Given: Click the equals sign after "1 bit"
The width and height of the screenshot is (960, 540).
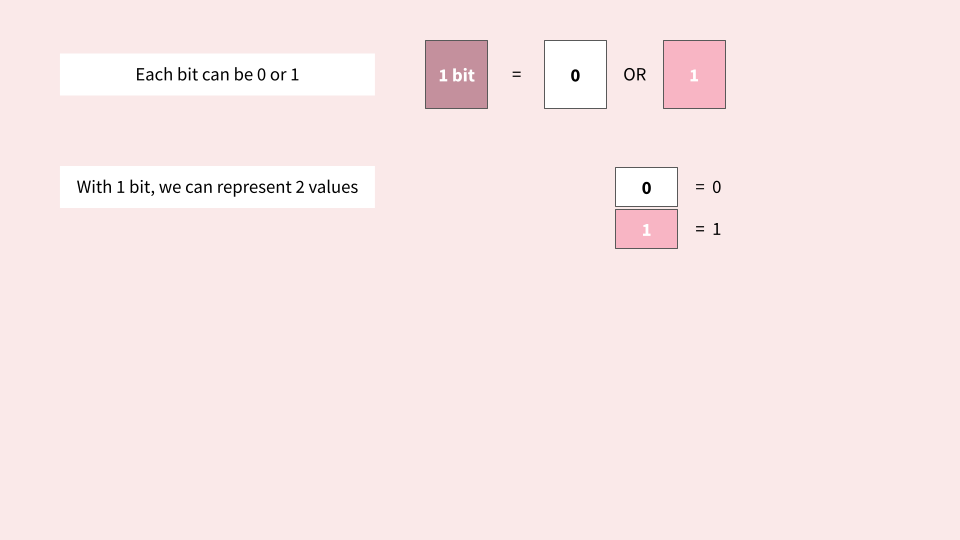Looking at the screenshot, I should (517, 75).
